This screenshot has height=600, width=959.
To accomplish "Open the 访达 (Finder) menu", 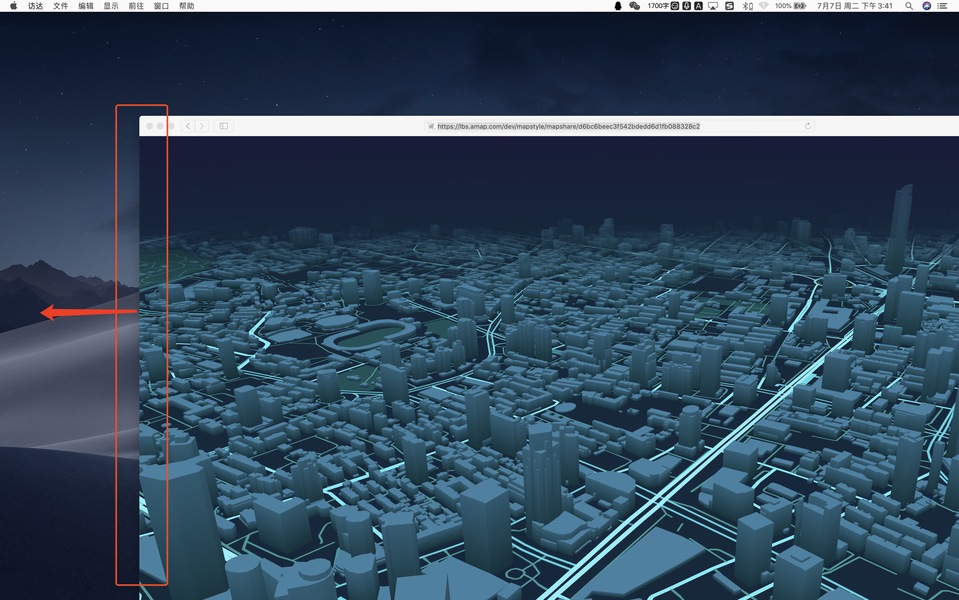I will coord(35,6).
